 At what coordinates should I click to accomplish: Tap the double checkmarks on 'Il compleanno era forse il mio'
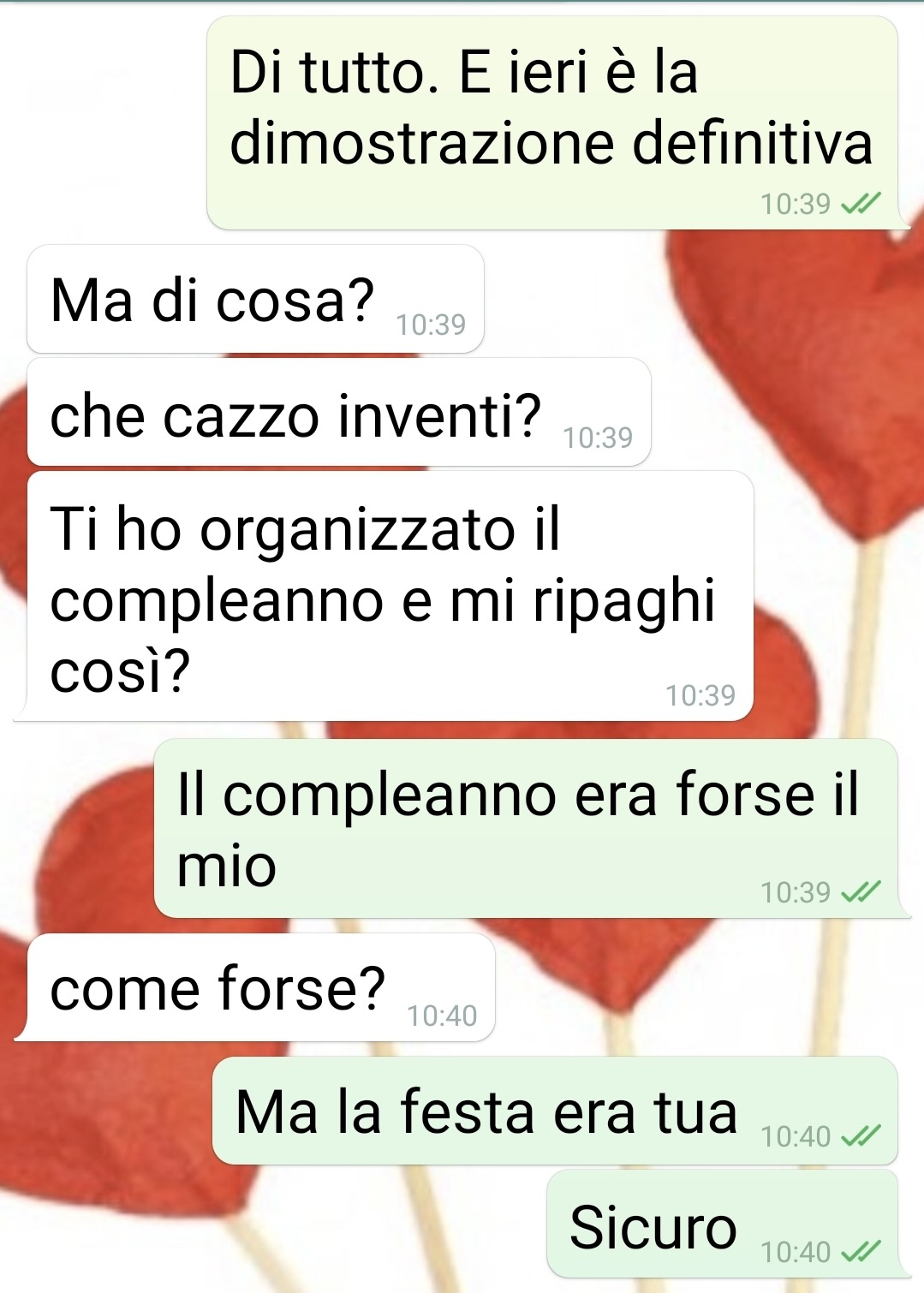pos(861,892)
